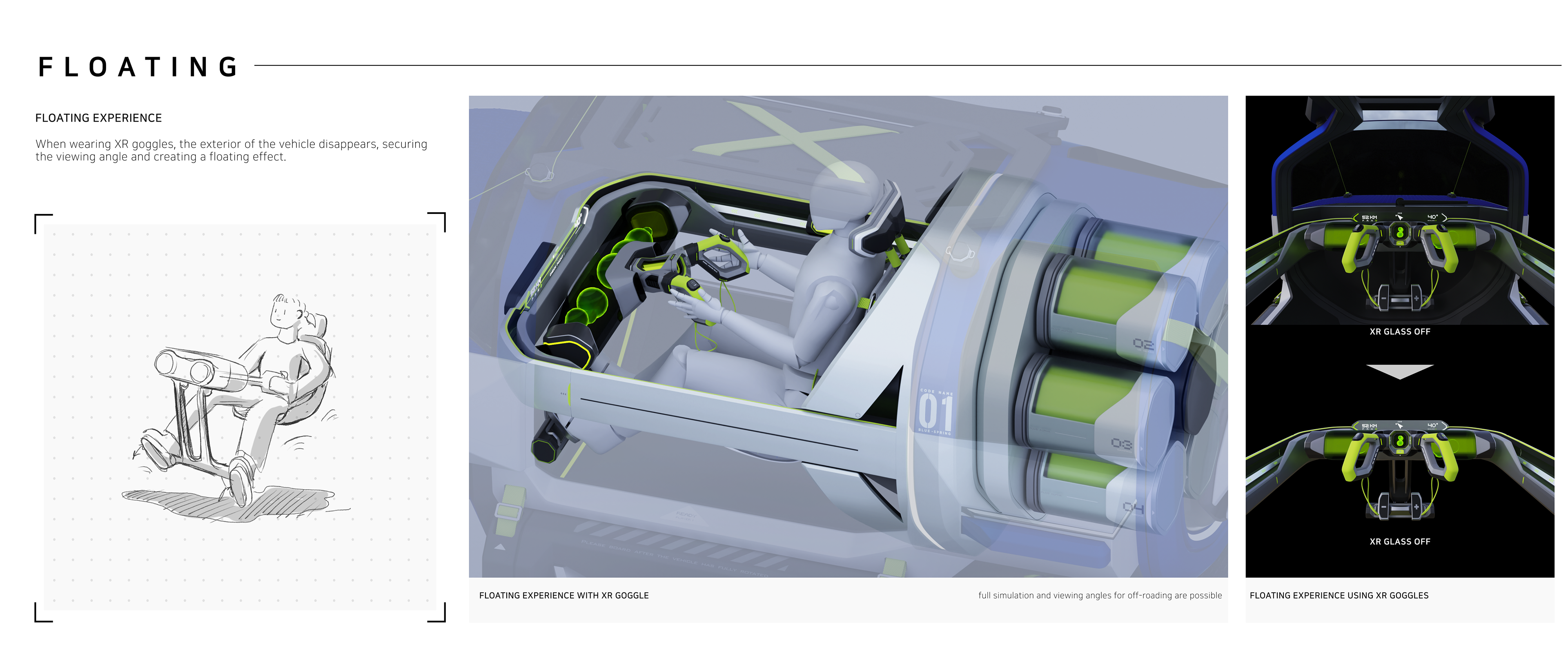Click the 40° angle readout in lower cockpit
Image resolution: width=1568 pixels, height=672 pixels.
tap(1432, 425)
